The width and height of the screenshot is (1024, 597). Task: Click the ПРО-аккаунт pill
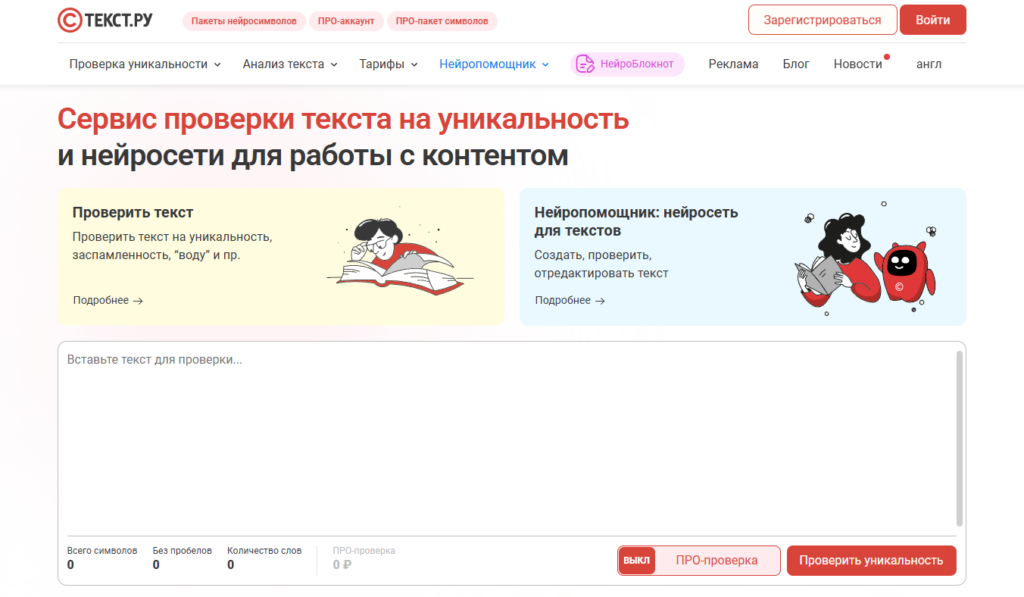[346, 21]
